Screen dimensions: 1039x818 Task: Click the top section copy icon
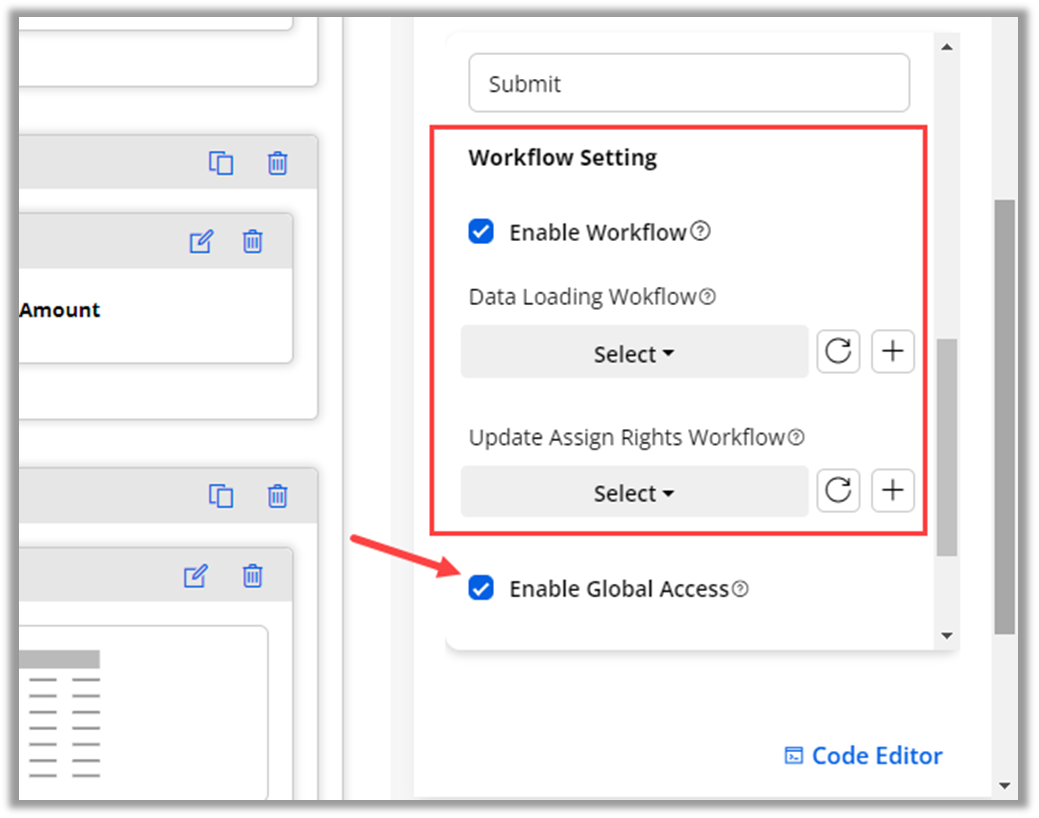pos(221,163)
